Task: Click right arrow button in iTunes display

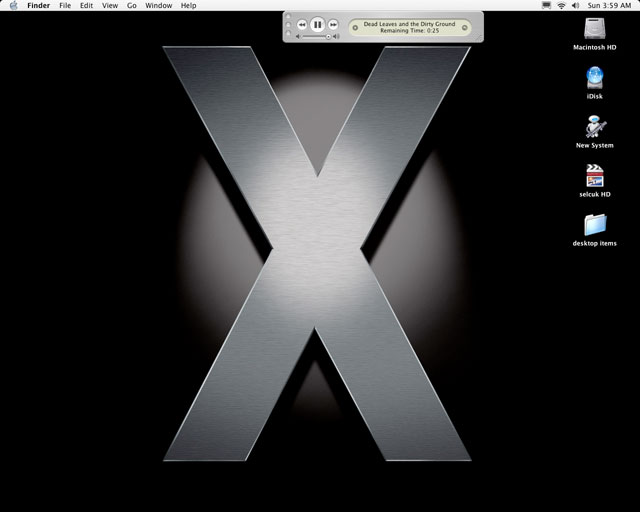Action: 464,28
